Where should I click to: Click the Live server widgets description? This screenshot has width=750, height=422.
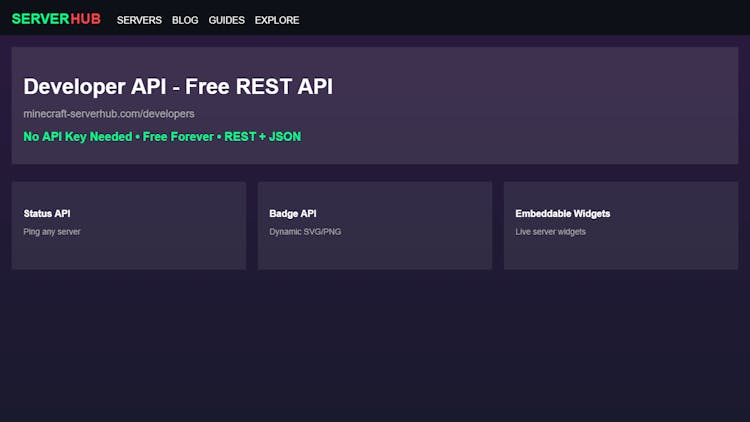click(550, 232)
